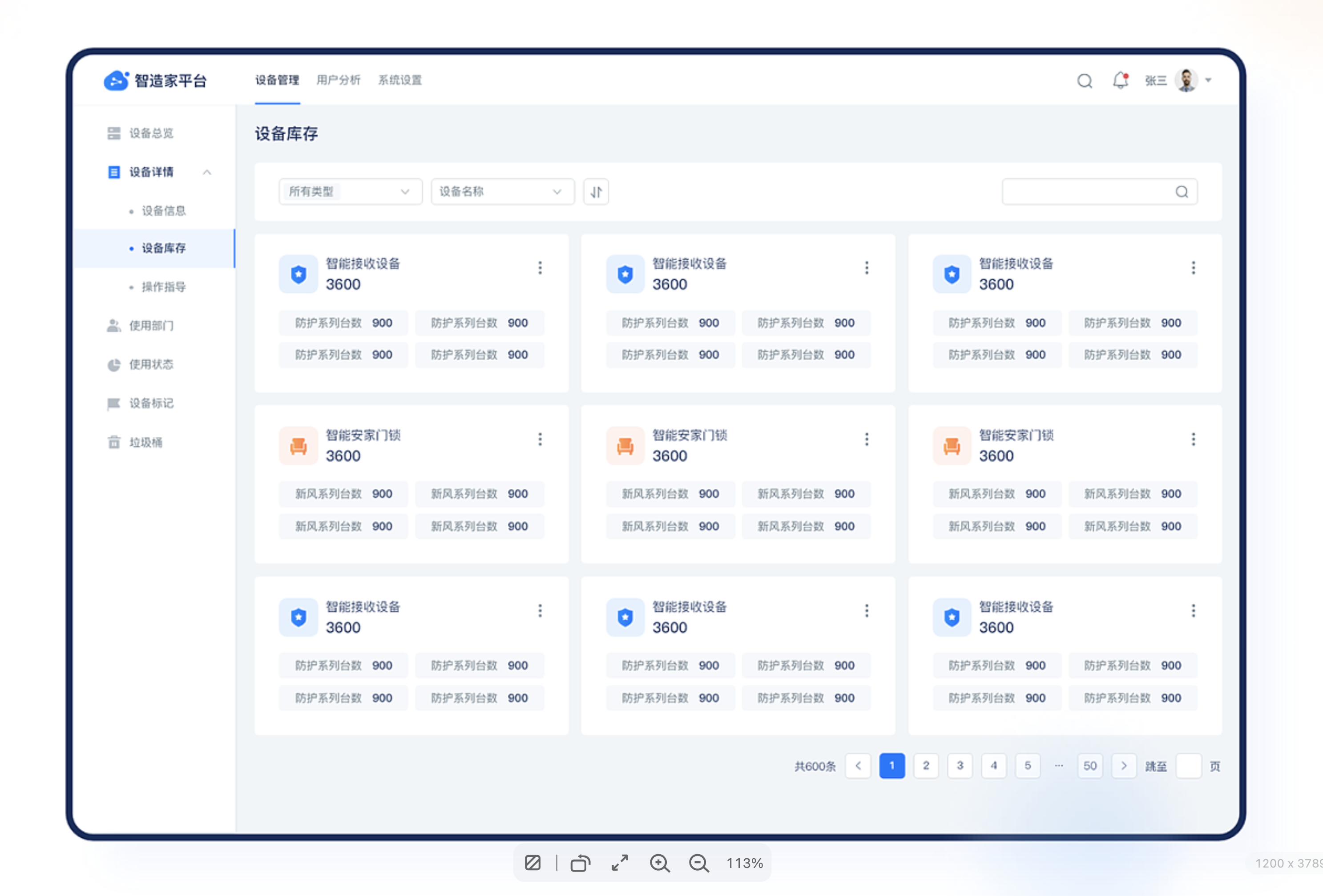The width and height of the screenshot is (1323, 896).
Task: Open the notification bell
Action: tap(1120, 80)
